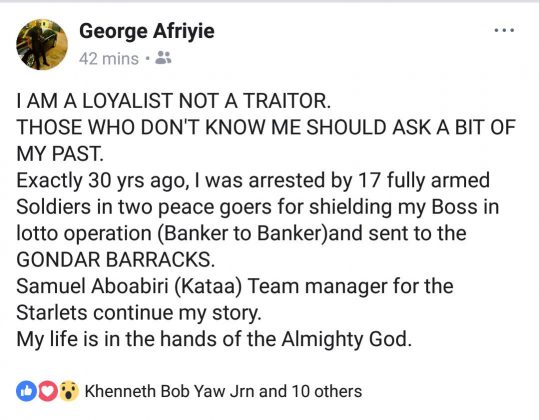Open George Afriyie's round profile picture
Viewport: 539px width, 420px height.
click(42, 44)
